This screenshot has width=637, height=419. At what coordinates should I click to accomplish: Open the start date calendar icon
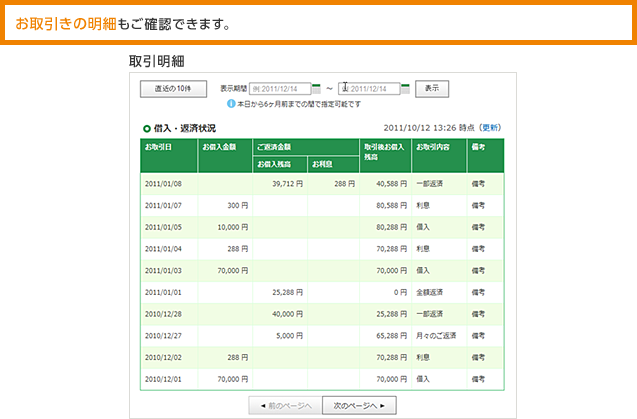[316, 88]
